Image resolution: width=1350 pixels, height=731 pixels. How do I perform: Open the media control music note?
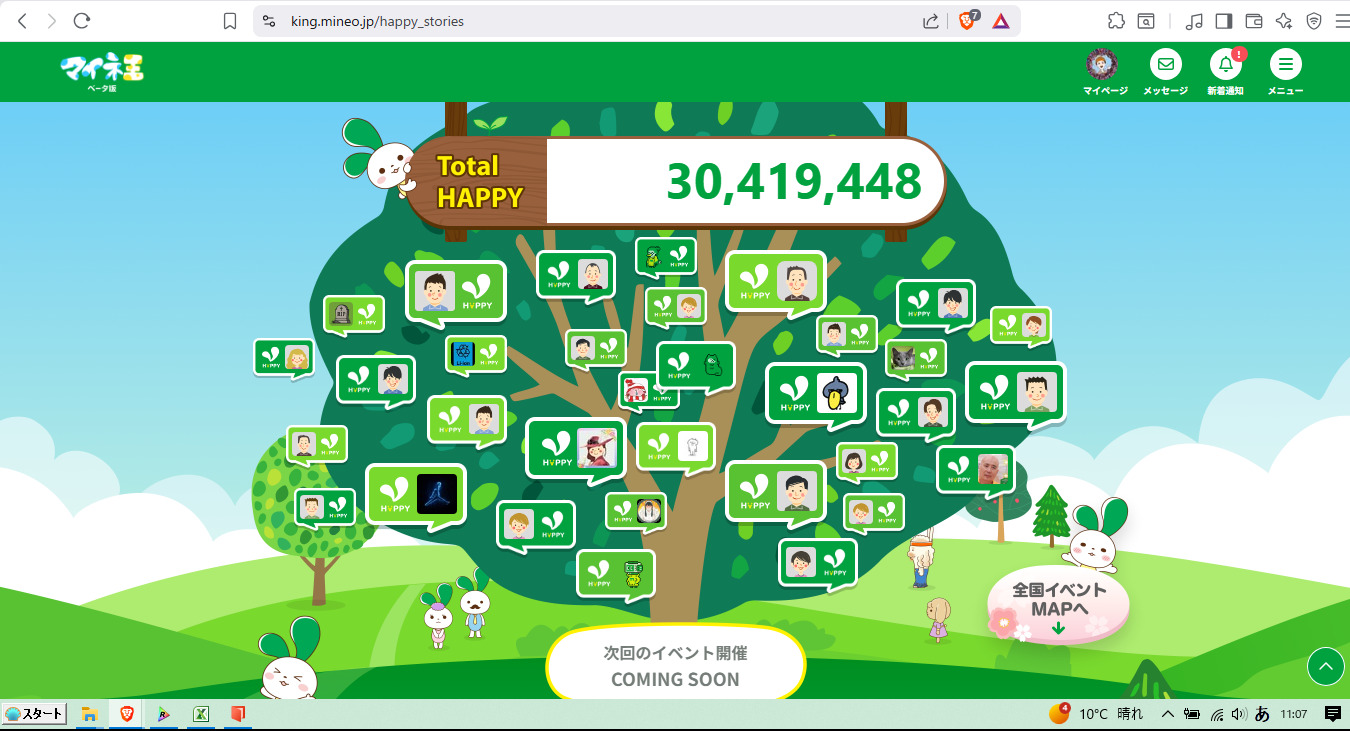point(1194,21)
